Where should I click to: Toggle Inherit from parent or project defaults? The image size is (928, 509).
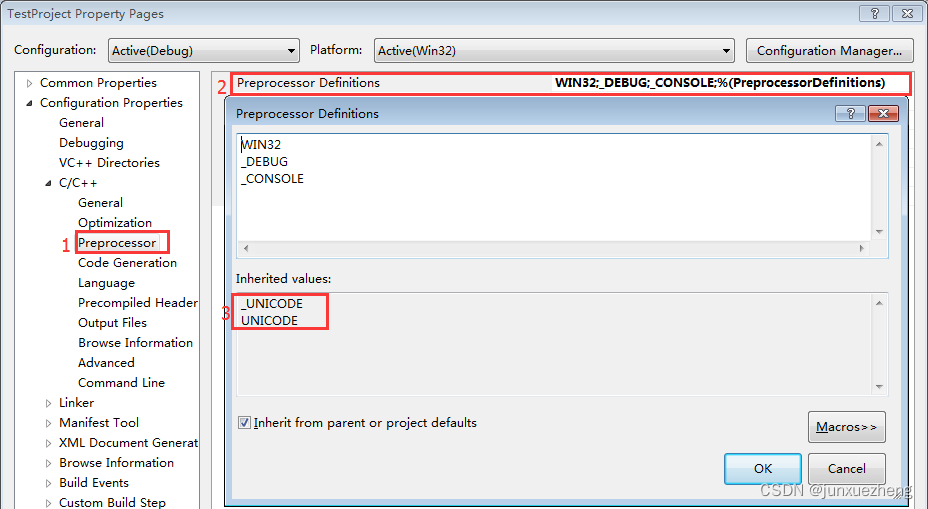point(244,423)
